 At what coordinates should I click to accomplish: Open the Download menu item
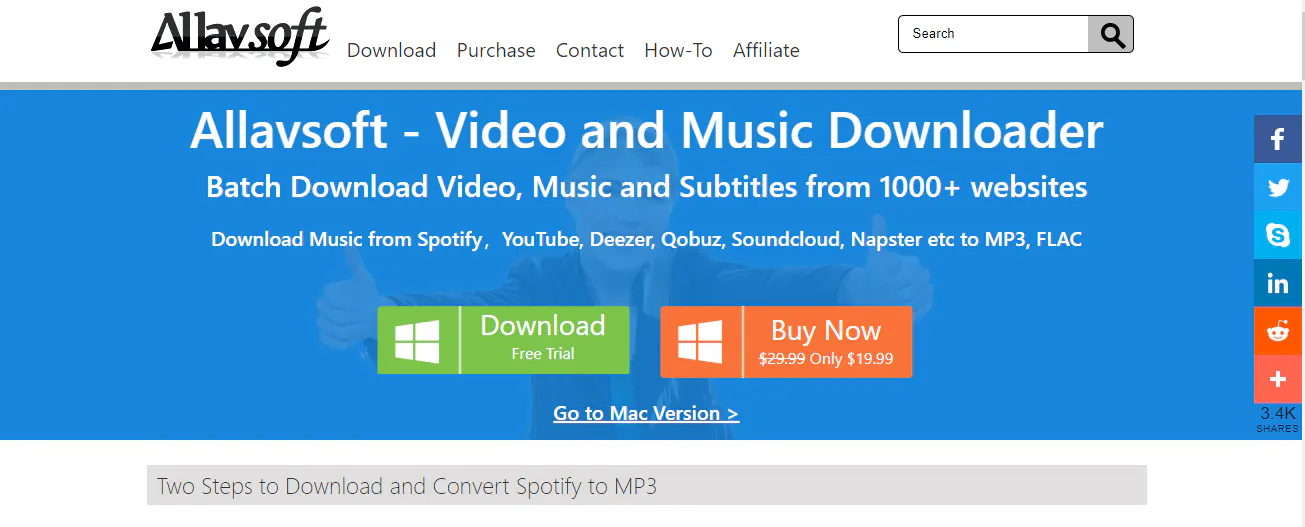pyautogui.click(x=391, y=50)
